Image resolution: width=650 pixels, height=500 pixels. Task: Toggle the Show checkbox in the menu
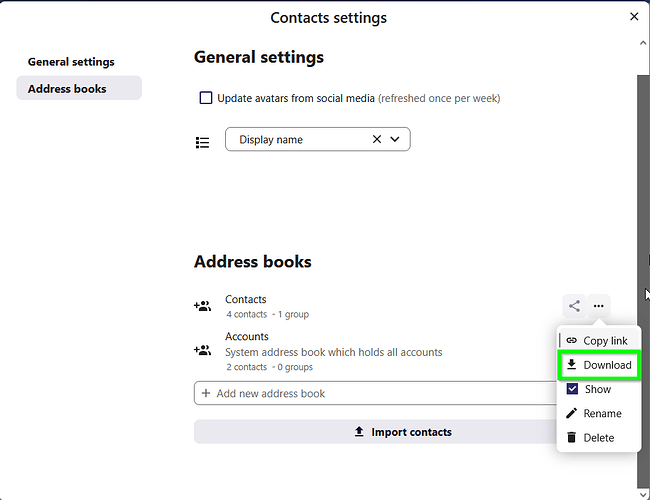(x=572, y=389)
